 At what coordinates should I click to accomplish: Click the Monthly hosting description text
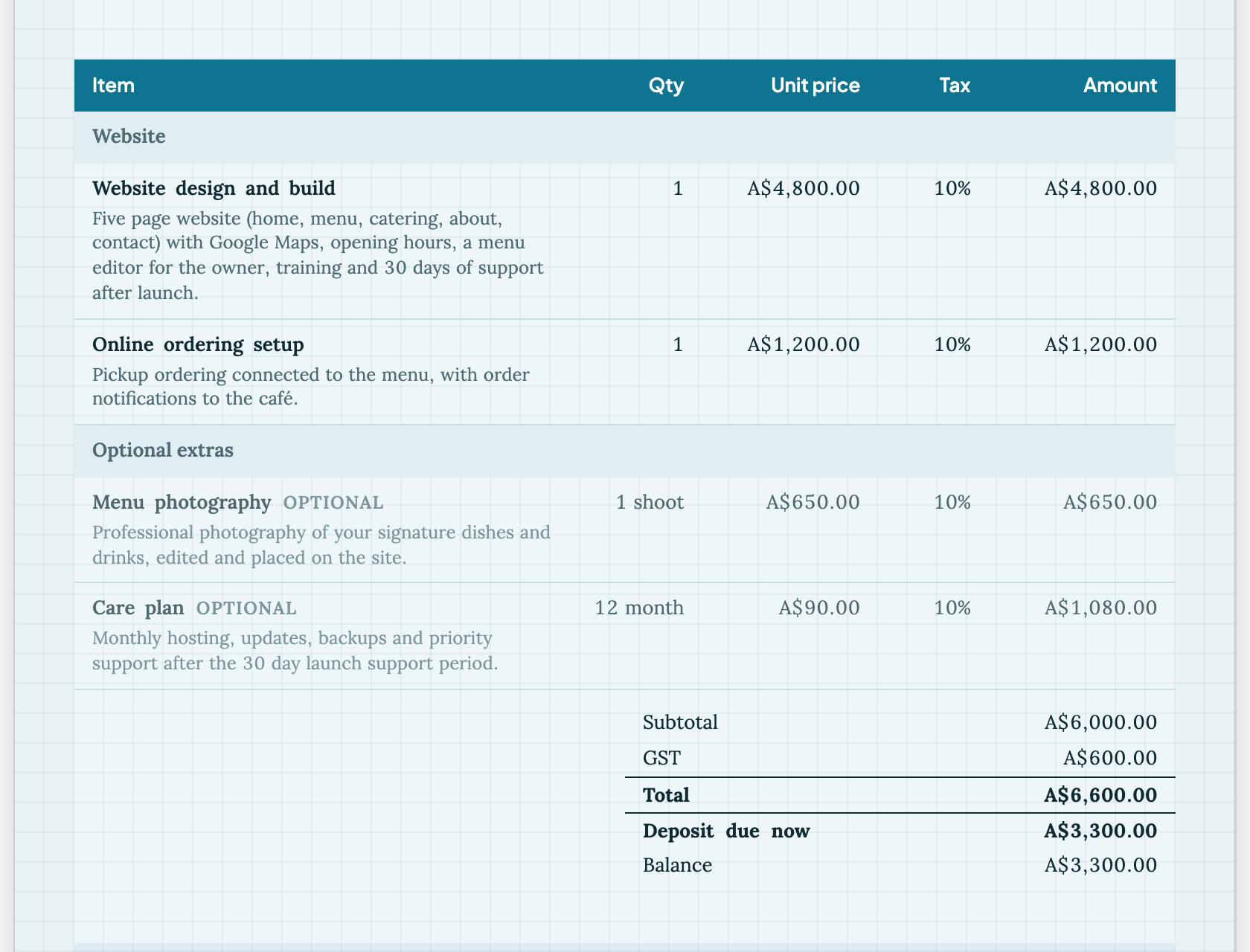(x=295, y=650)
